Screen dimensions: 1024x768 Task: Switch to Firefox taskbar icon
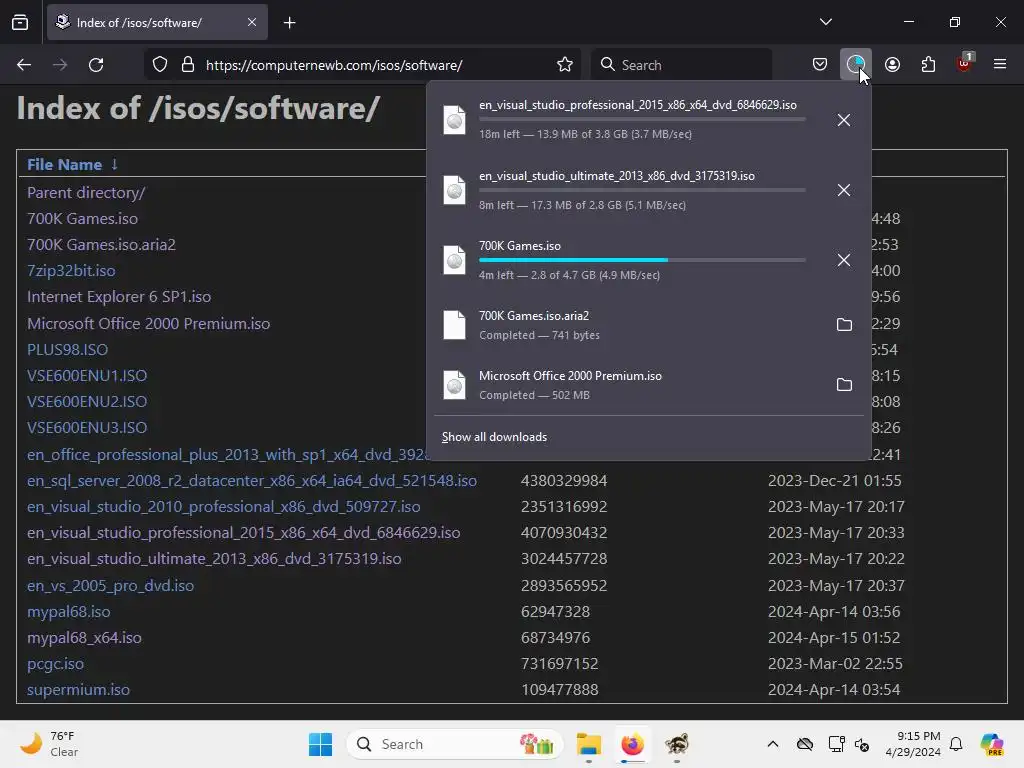pyautogui.click(x=632, y=744)
